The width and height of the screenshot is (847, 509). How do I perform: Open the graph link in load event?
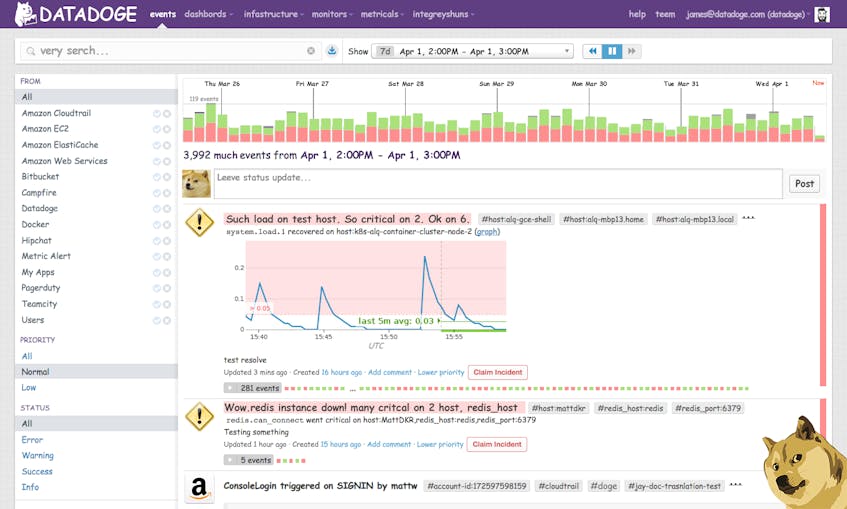487,232
